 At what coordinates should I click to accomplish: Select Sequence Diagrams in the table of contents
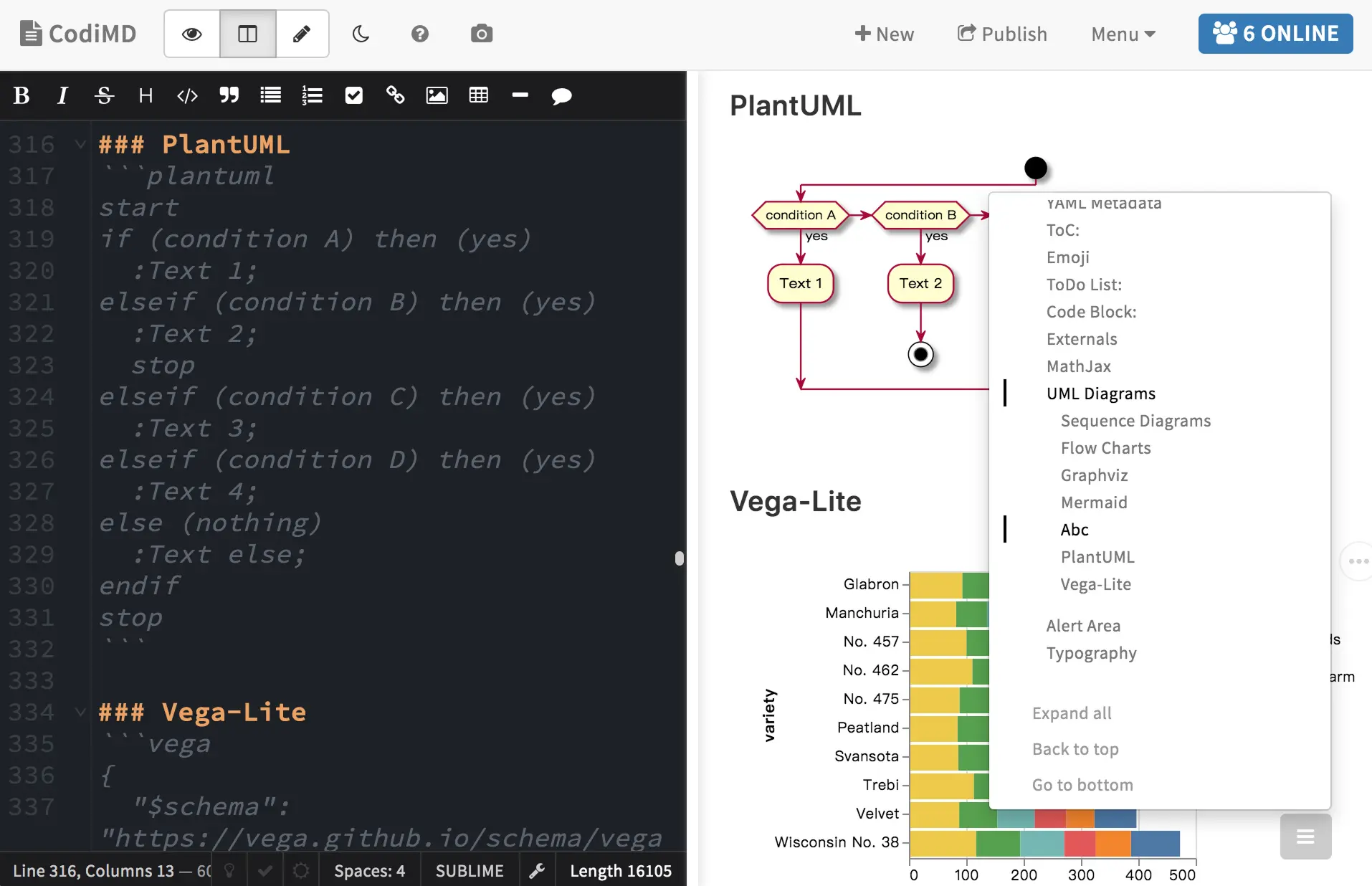tap(1135, 421)
